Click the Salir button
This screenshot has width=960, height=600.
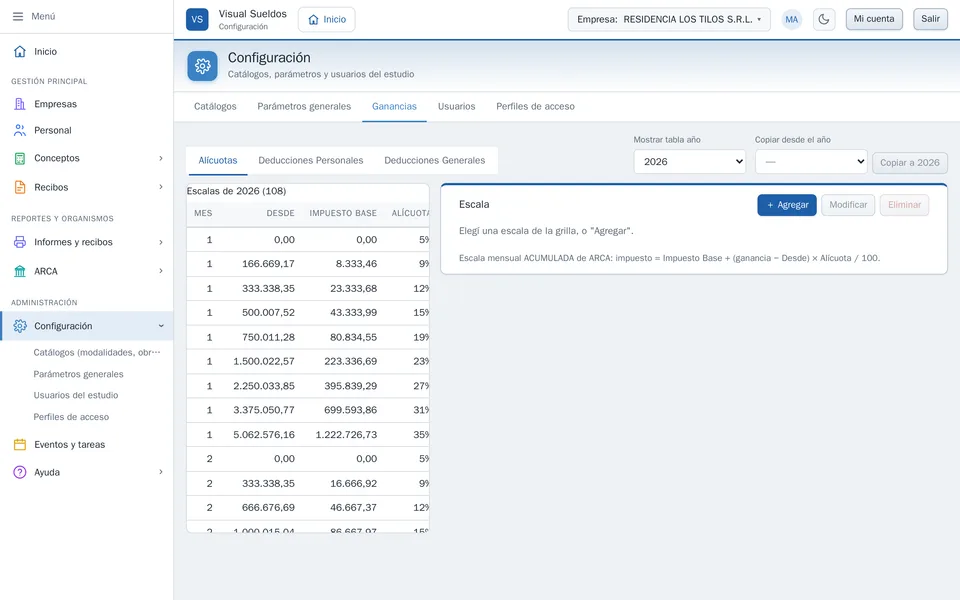click(930, 19)
